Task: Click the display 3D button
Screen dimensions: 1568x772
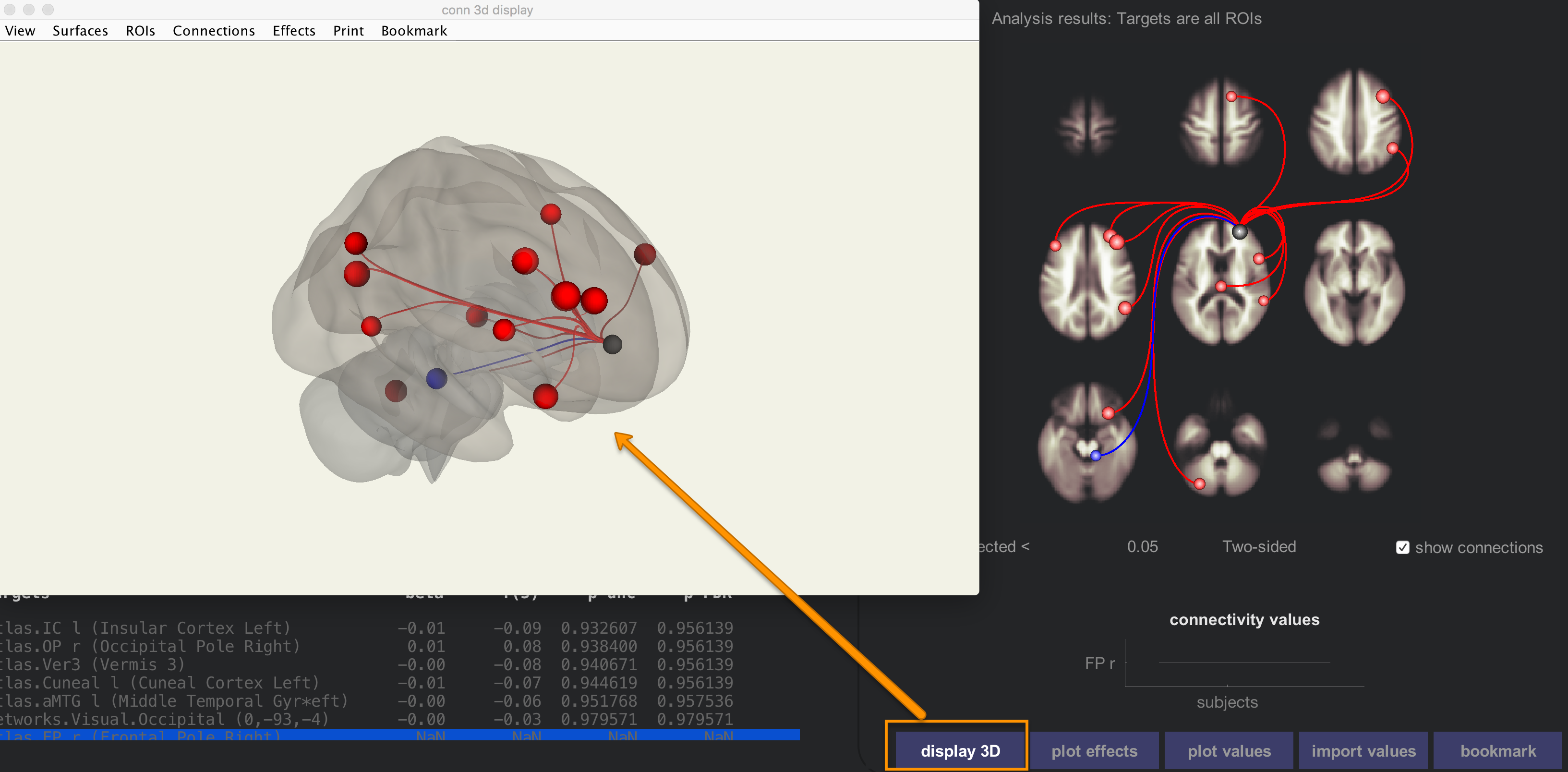Action: [x=960, y=751]
